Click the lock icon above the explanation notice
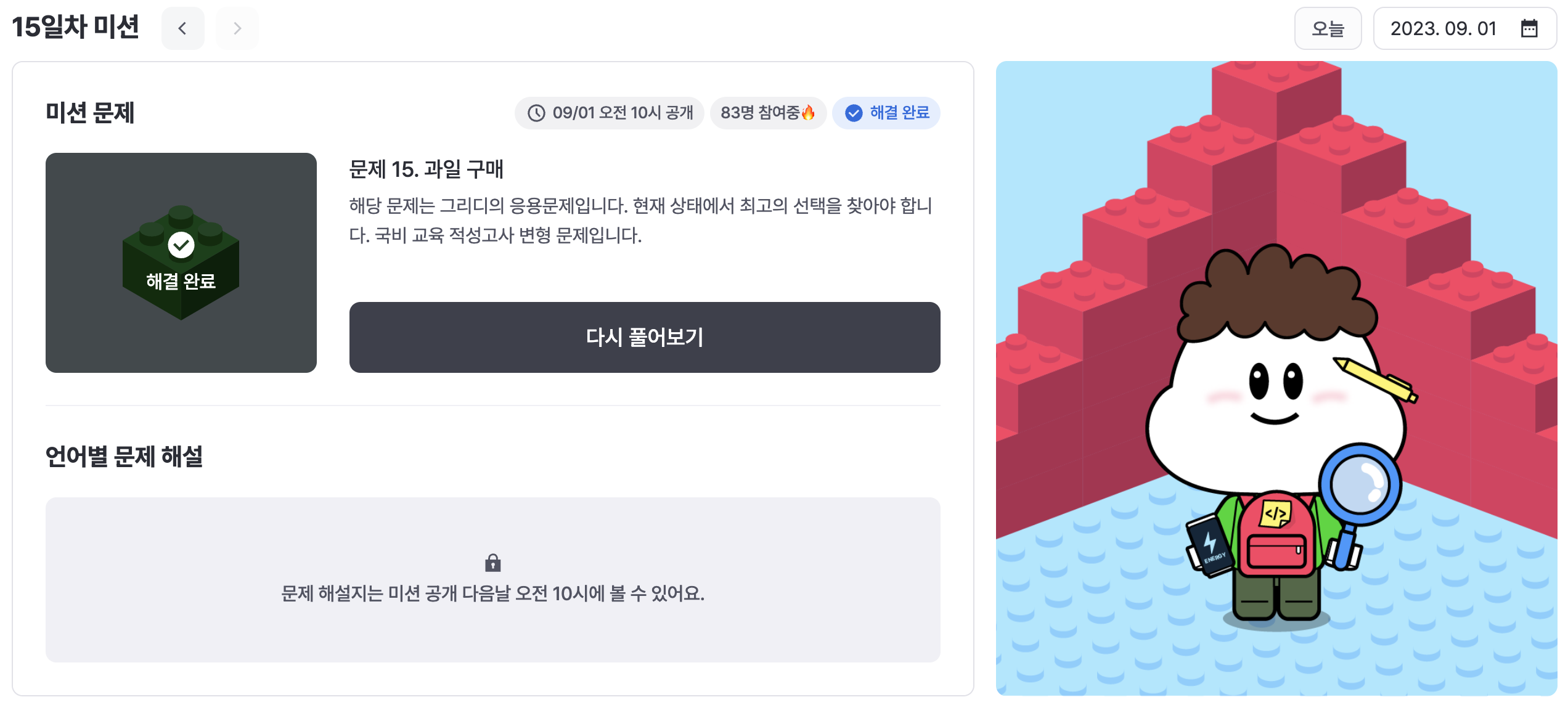Screen dimensions: 1568x705 (492, 563)
